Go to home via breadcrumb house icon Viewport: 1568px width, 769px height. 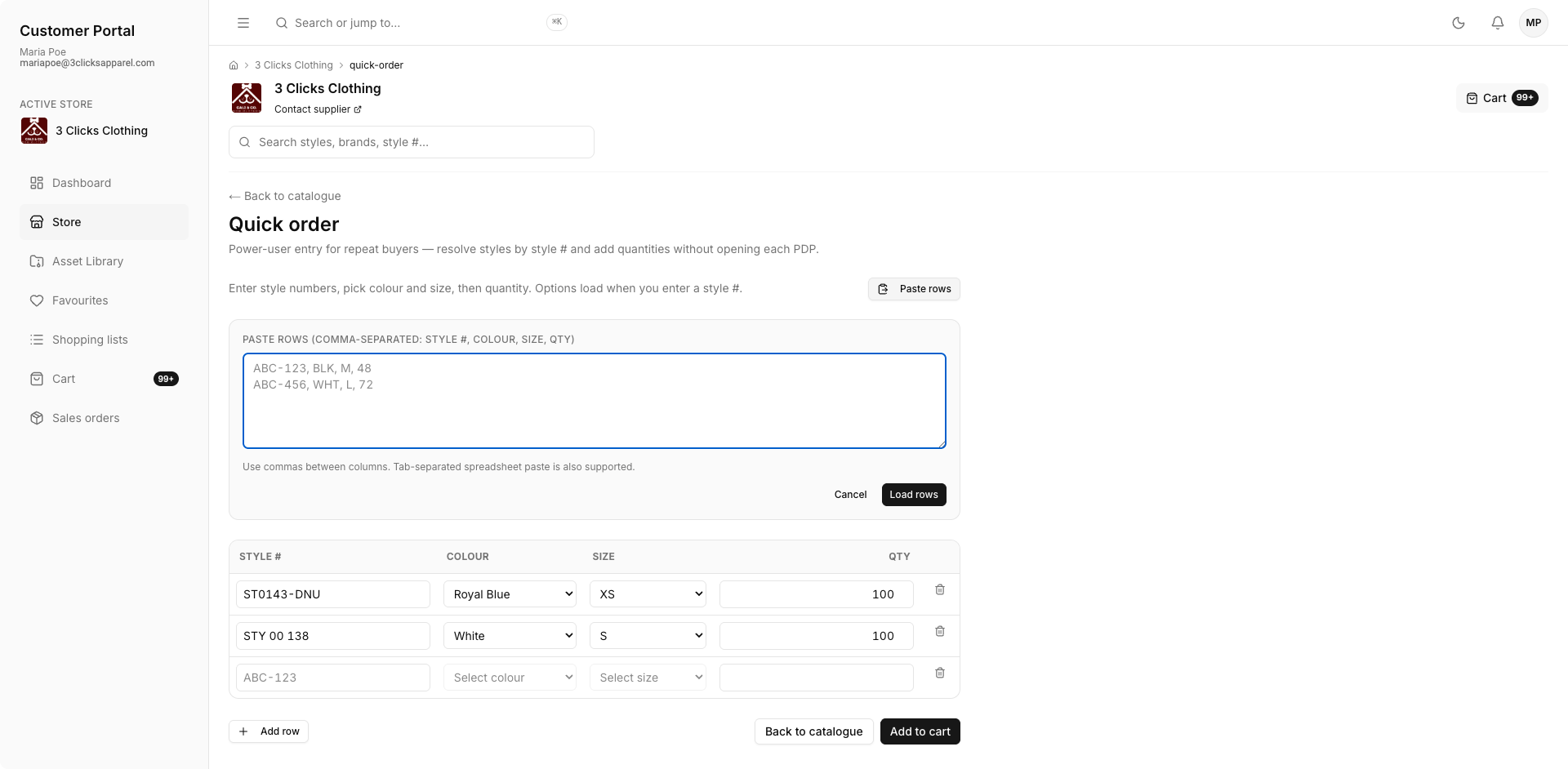(x=234, y=65)
